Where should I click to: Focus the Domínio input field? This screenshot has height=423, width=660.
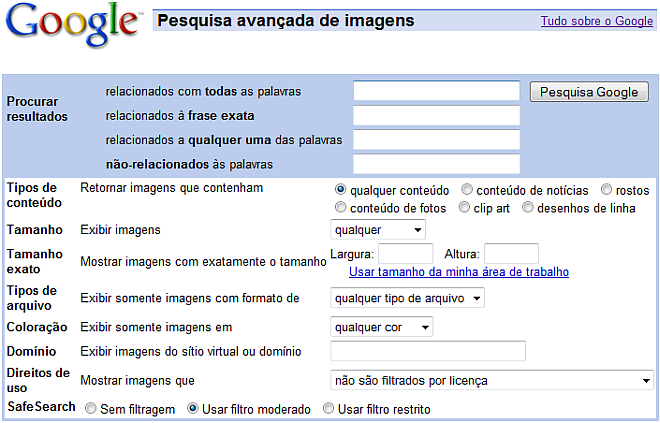428,351
